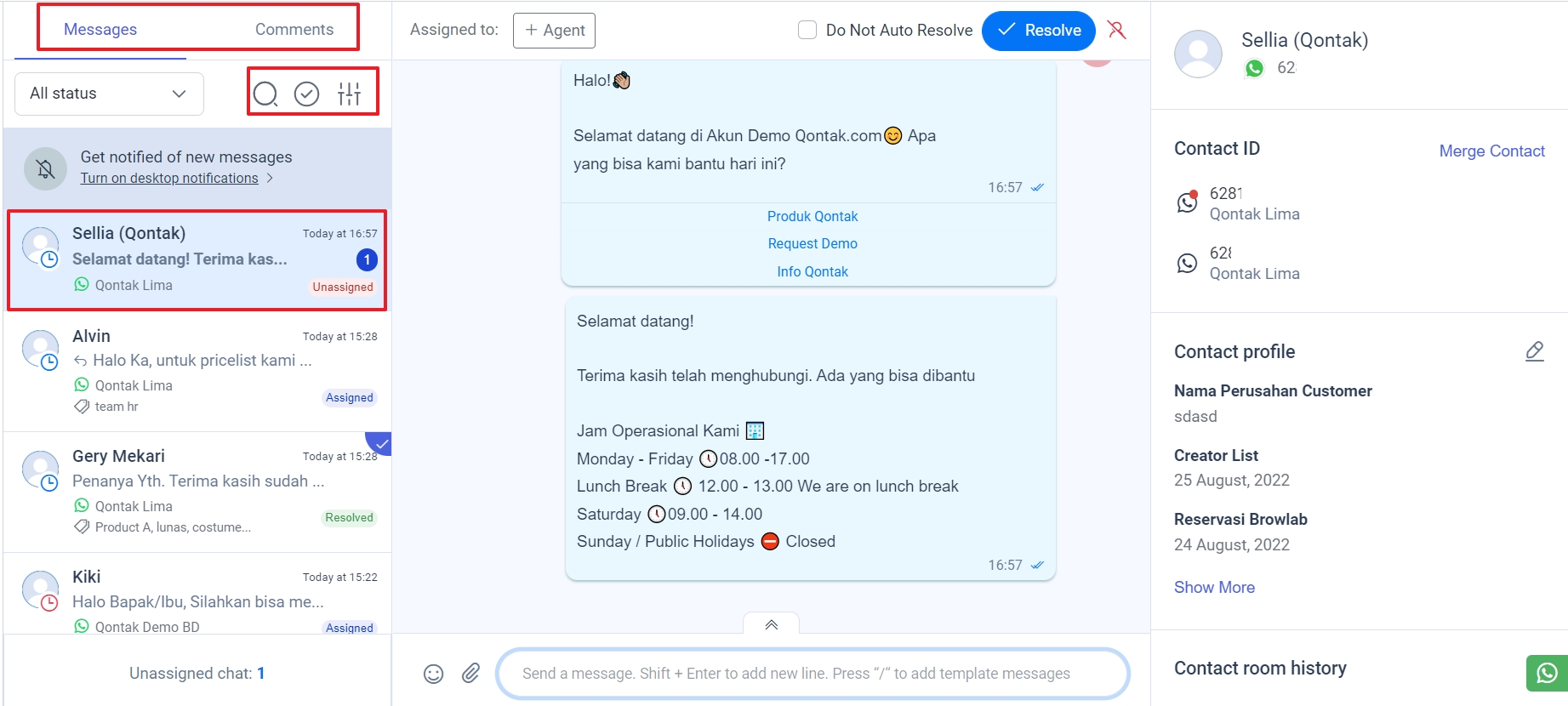
Task: Open the filter sliders icon
Action: (x=350, y=94)
